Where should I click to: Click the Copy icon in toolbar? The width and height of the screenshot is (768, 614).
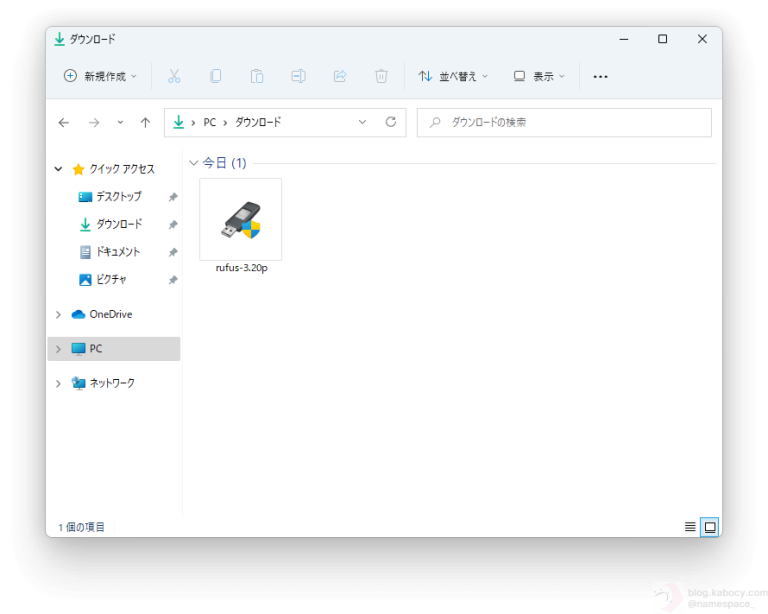215,76
